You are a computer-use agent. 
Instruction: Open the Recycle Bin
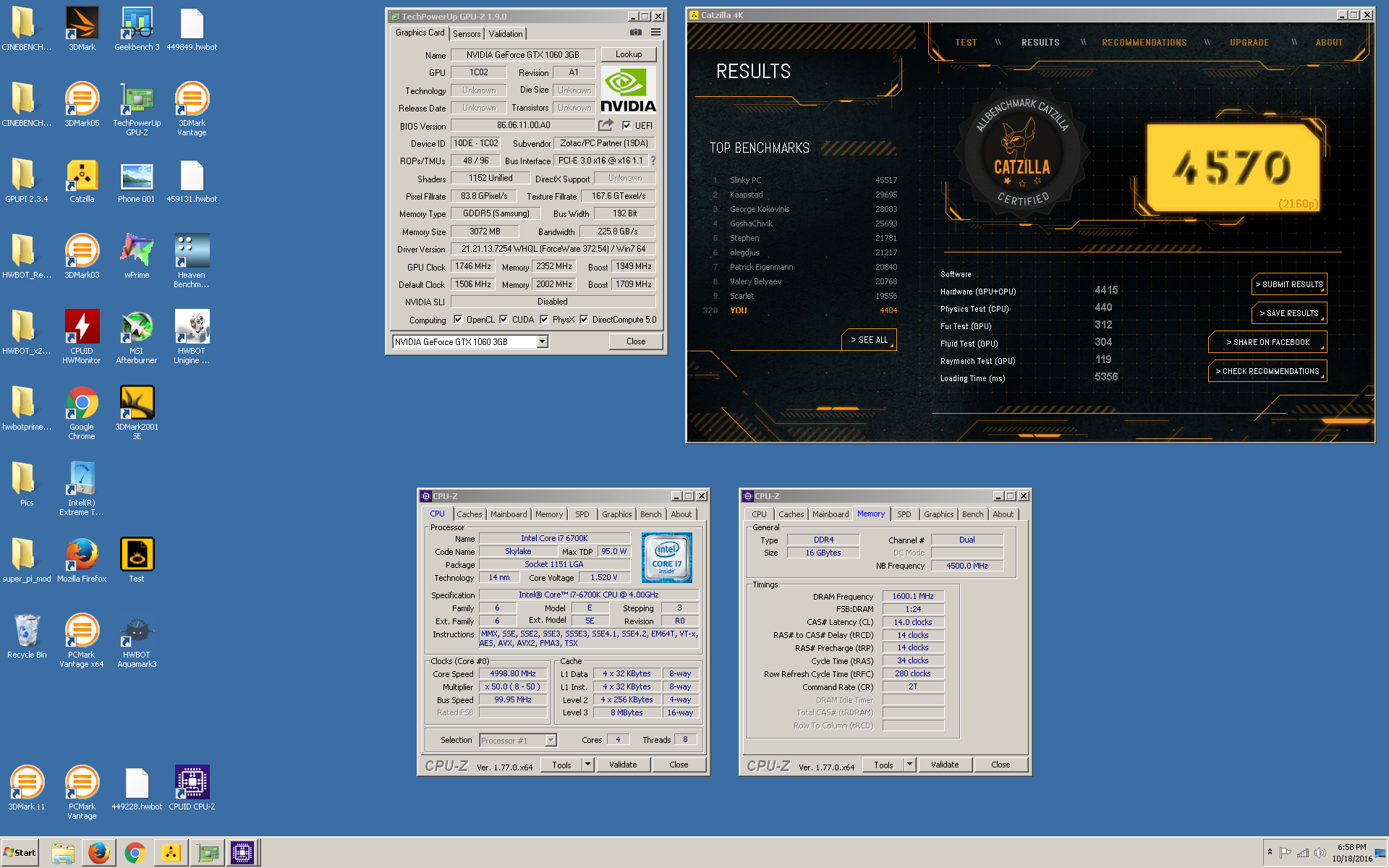click(27, 637)
